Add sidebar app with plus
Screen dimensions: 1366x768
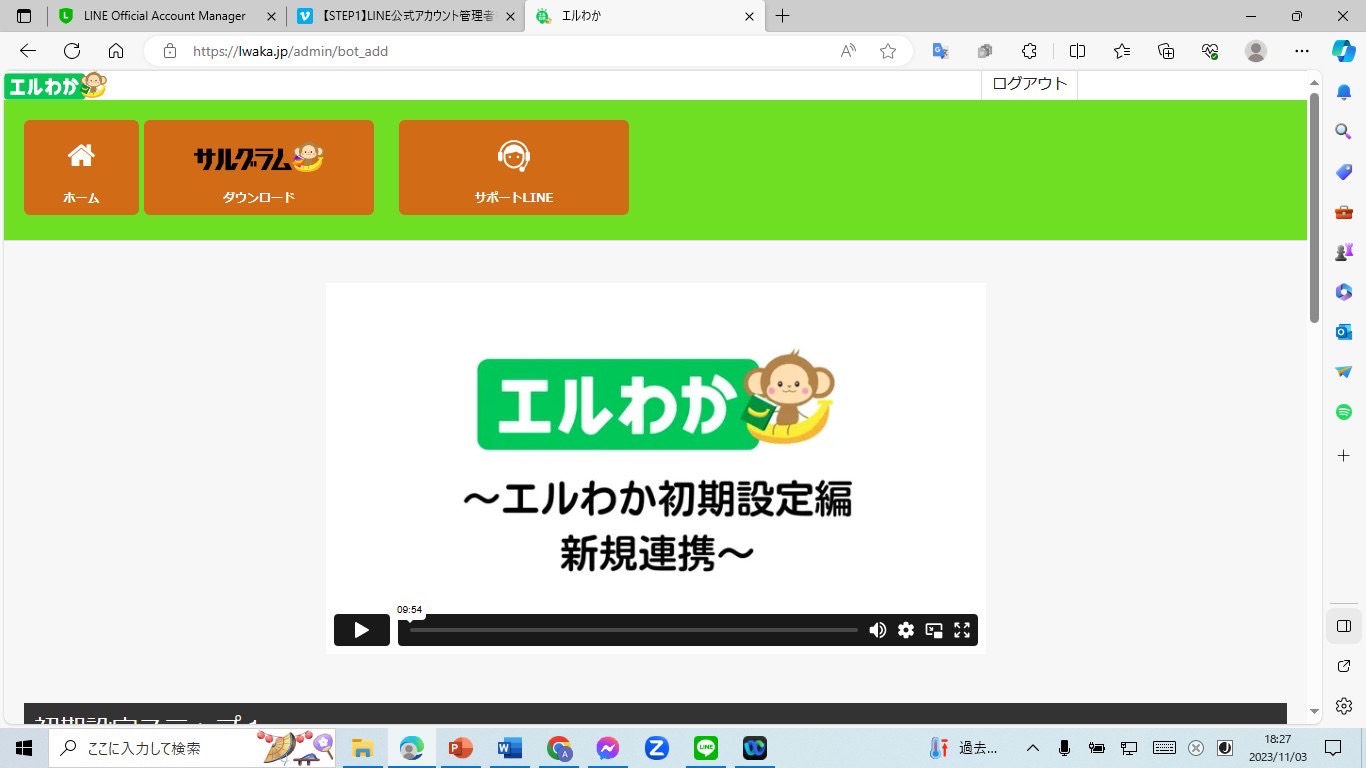pyautogui.click(x=1344, y=455)
